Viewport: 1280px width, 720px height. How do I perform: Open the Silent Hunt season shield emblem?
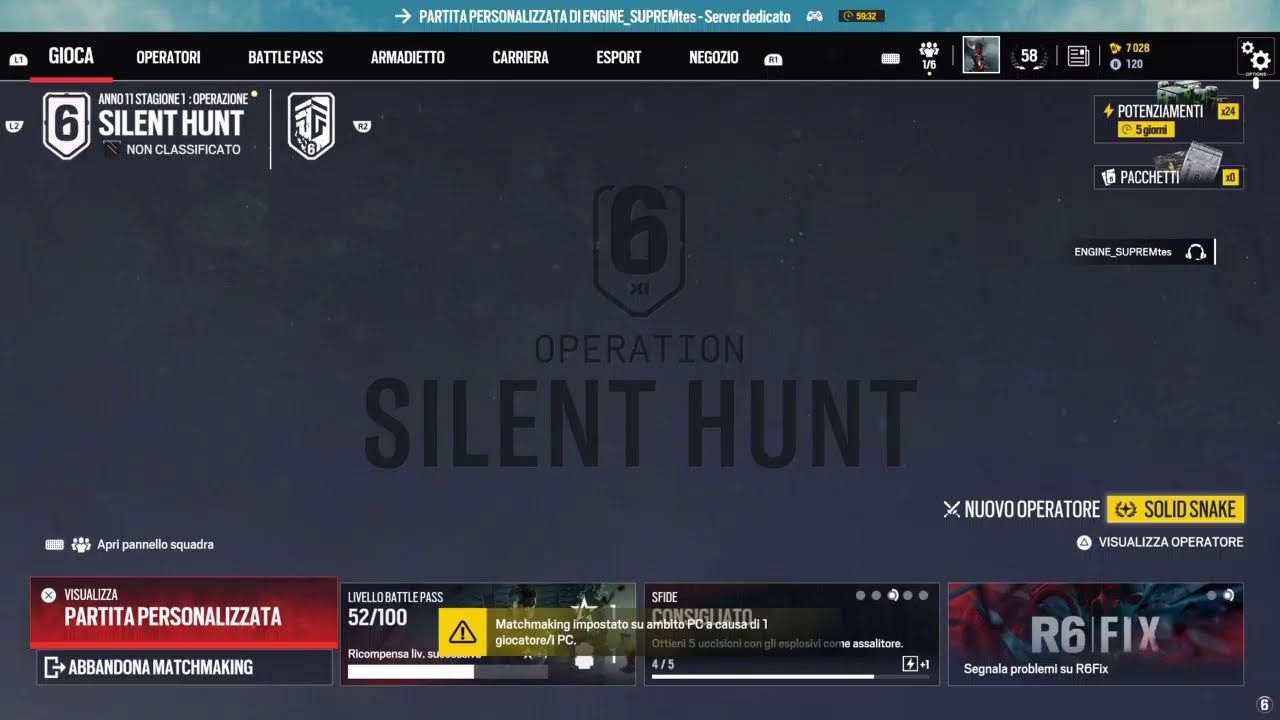pos(67,125)
